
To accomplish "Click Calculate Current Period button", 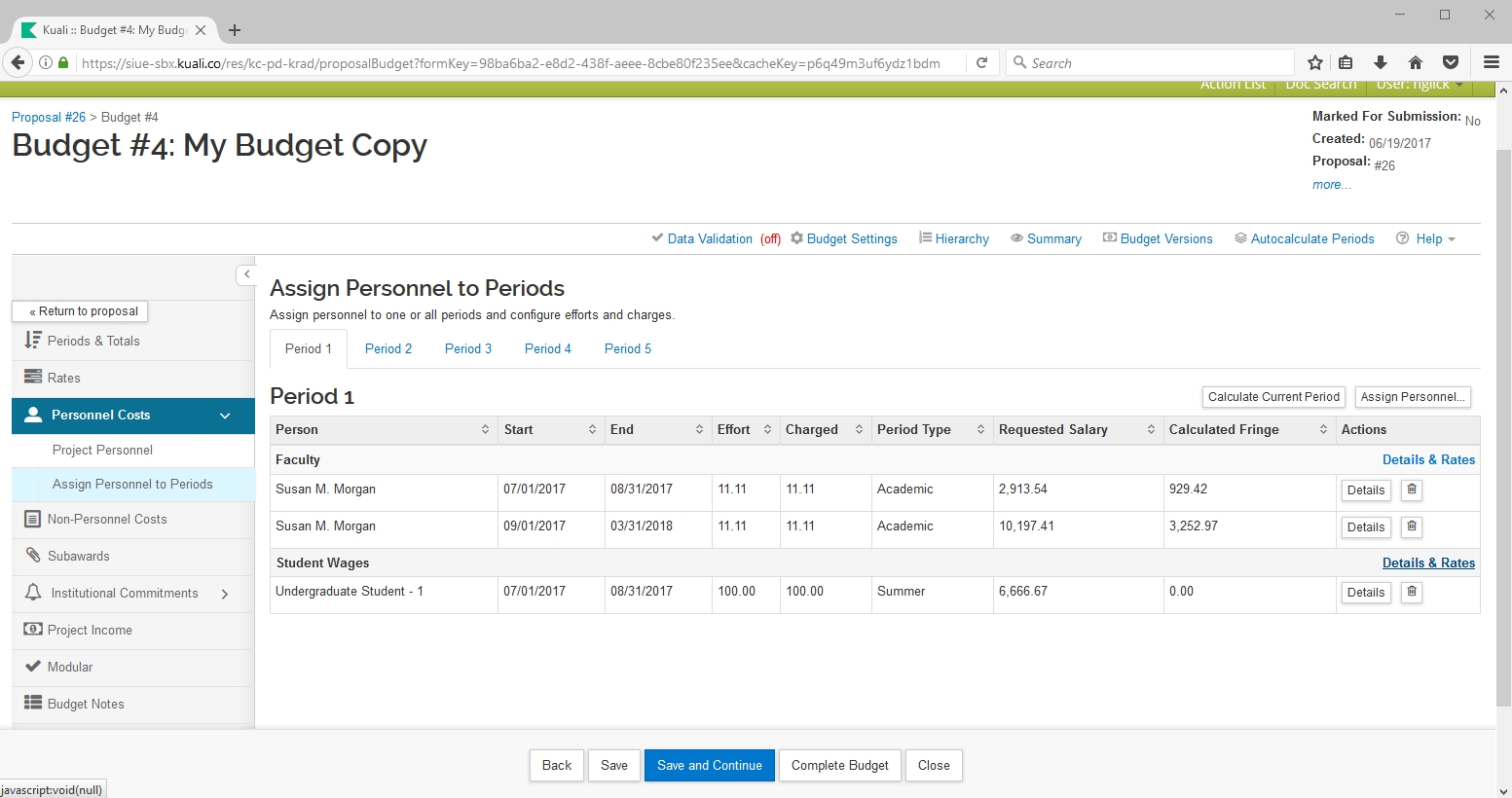I will [x=1273, y=397].
